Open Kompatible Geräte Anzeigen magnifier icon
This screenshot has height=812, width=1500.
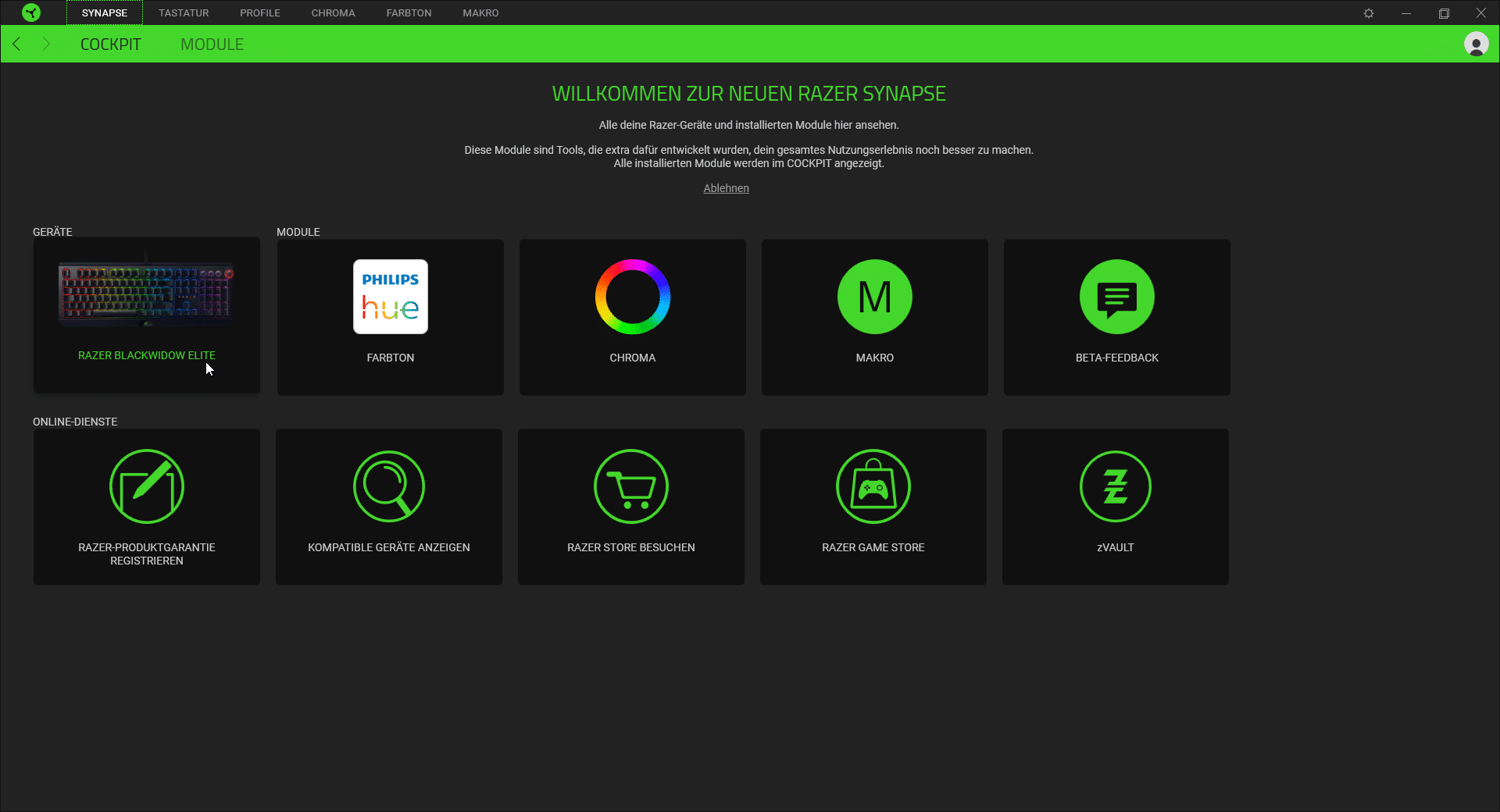point(388,486)
